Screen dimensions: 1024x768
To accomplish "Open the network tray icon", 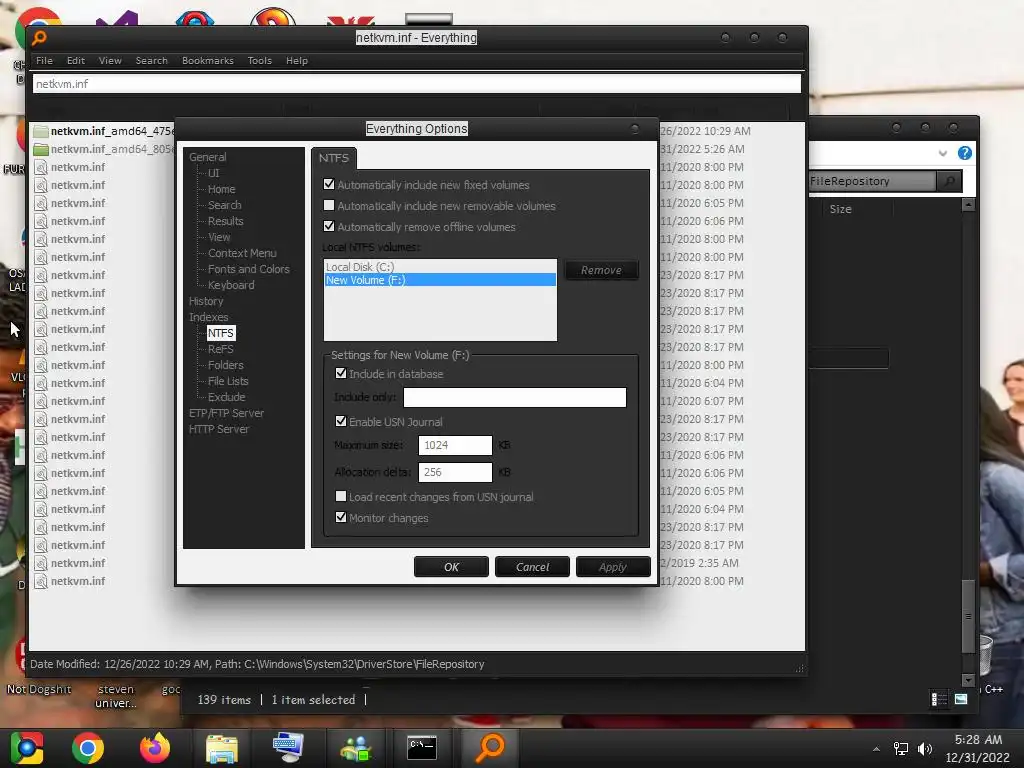I will tap(901, 749).
